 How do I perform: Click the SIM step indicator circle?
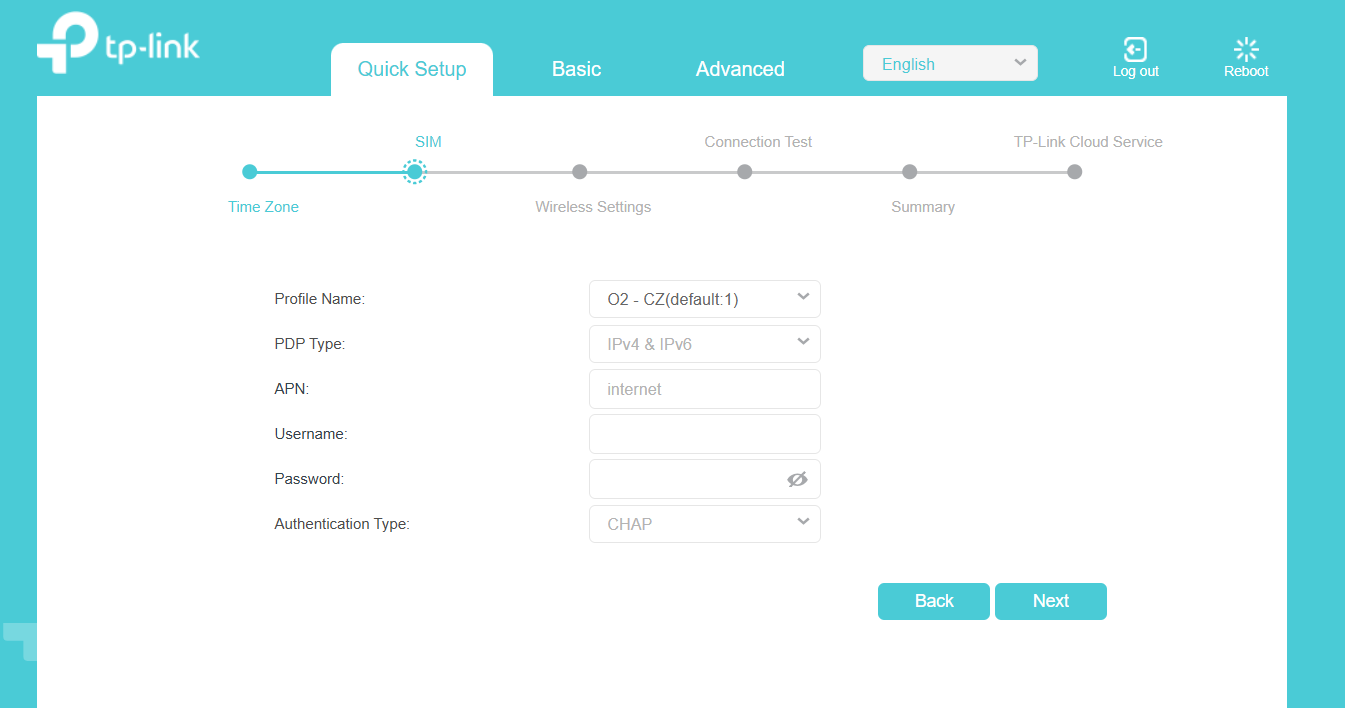point(415,172)
